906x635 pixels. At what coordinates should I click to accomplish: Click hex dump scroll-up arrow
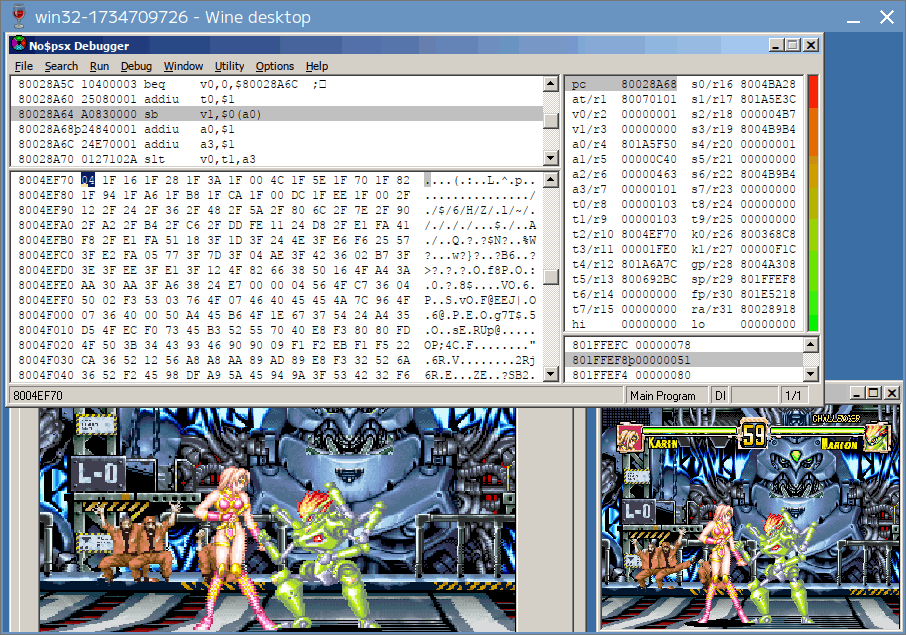click(551, 180)
